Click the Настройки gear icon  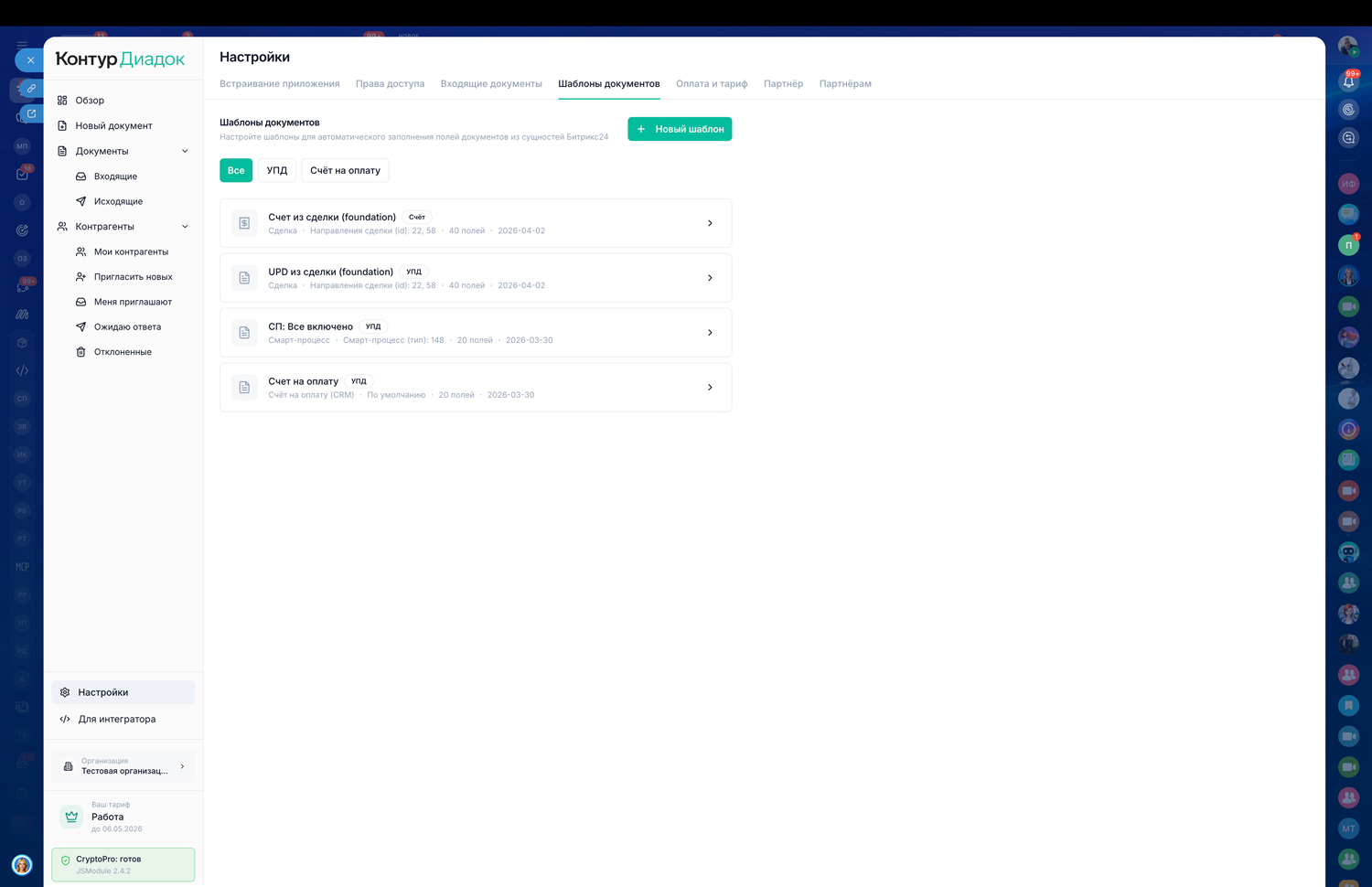click(65, 692)
